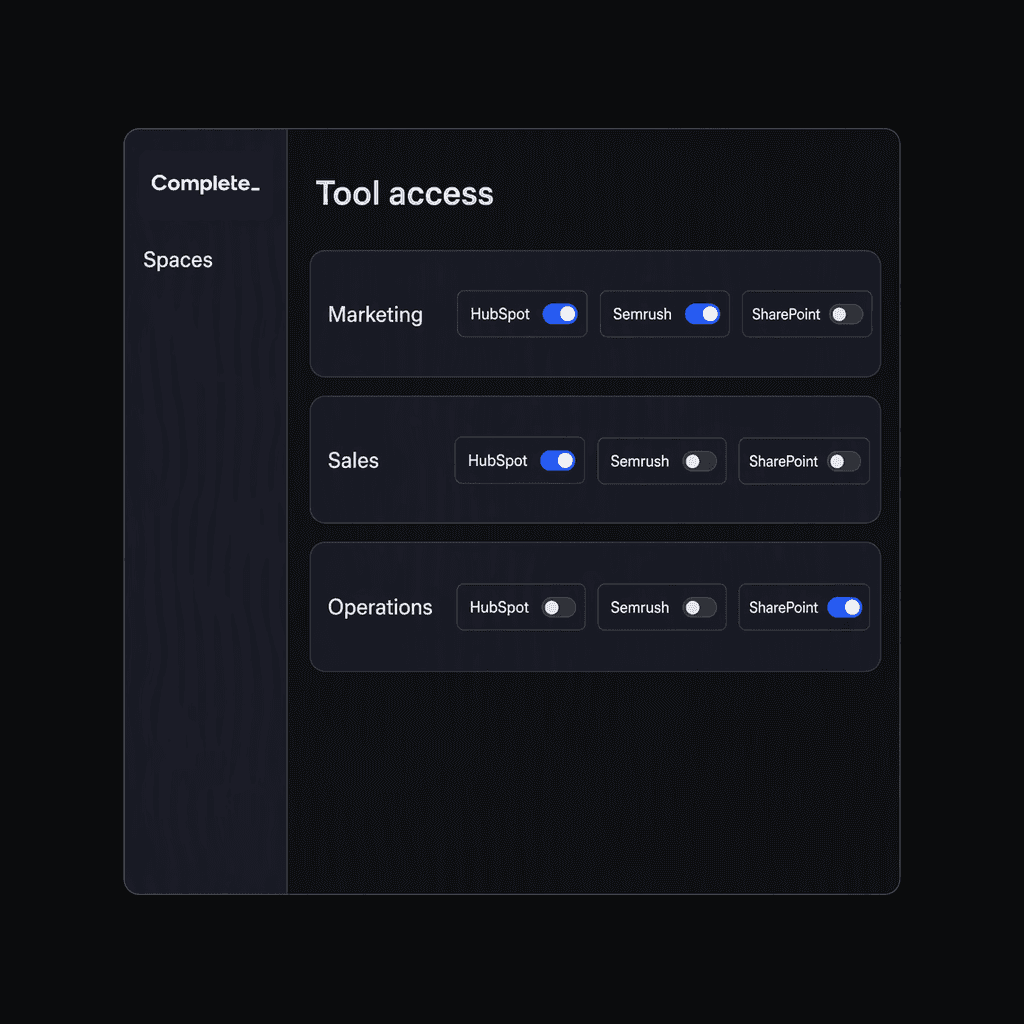
Task: Click HubSpot label in Marketing row
Action: [x=500, y=314]
